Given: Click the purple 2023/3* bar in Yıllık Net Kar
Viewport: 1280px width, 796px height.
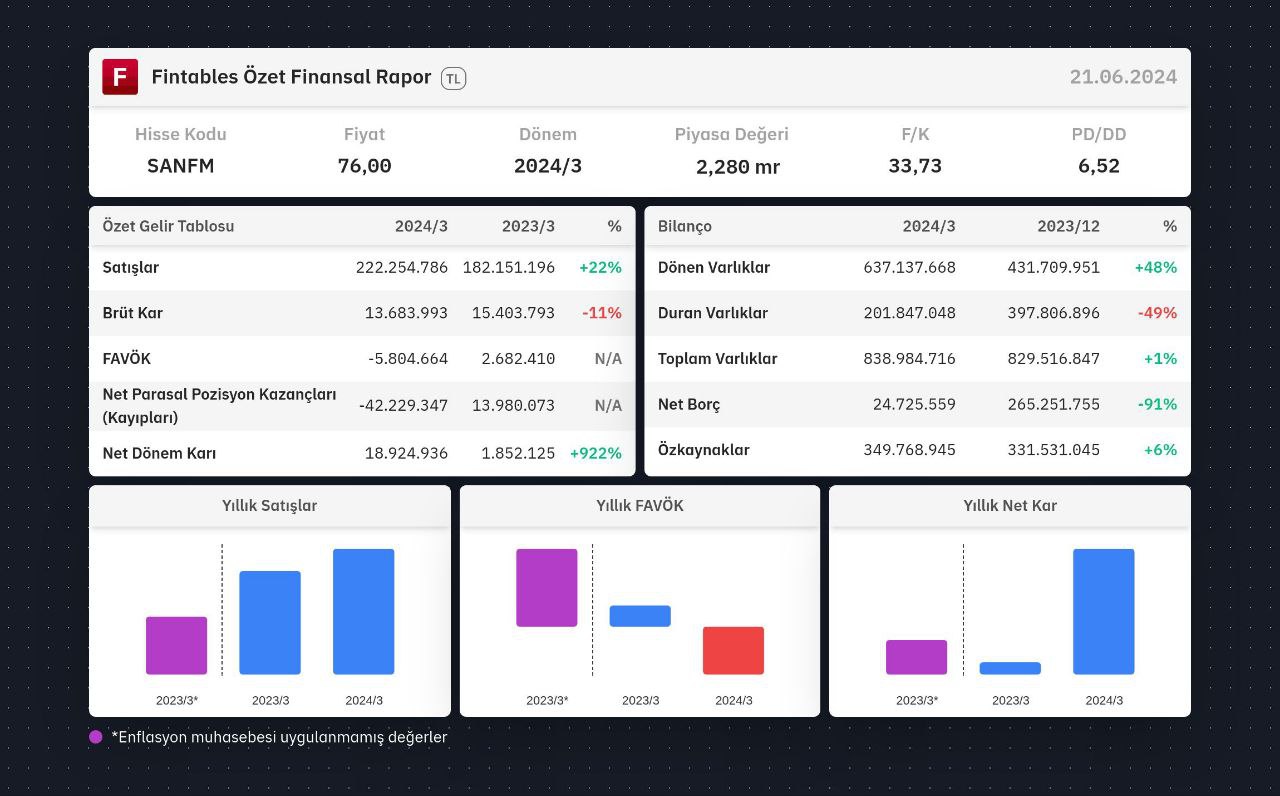Looking at the screenshot, I should [916, 657].
